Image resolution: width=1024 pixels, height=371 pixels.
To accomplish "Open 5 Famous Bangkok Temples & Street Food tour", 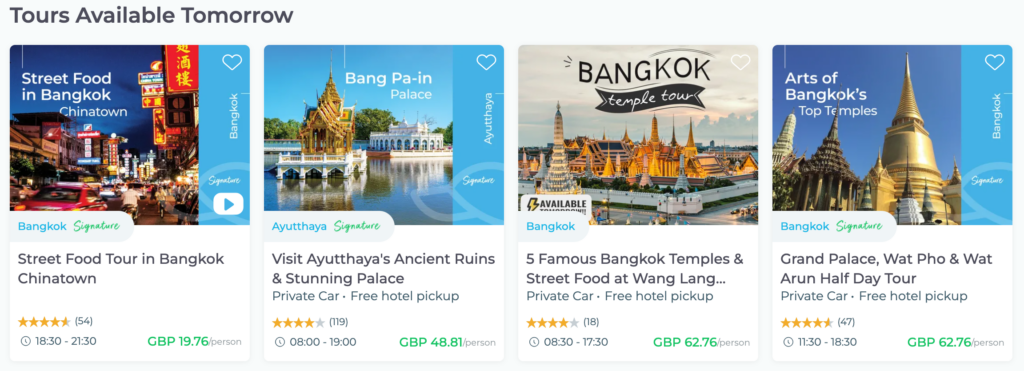I will tap(635, 268).
